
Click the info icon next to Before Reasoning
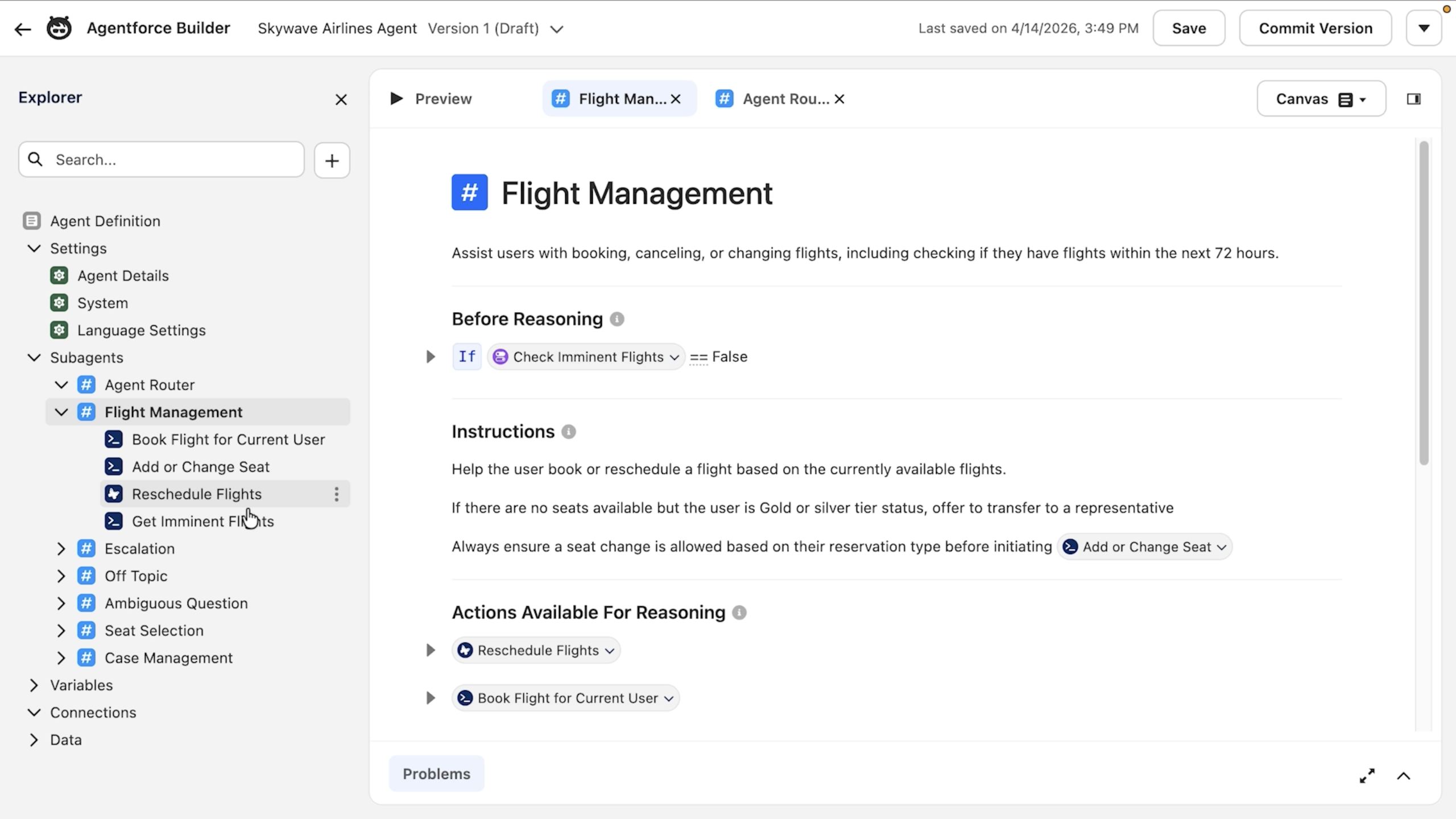617,319
